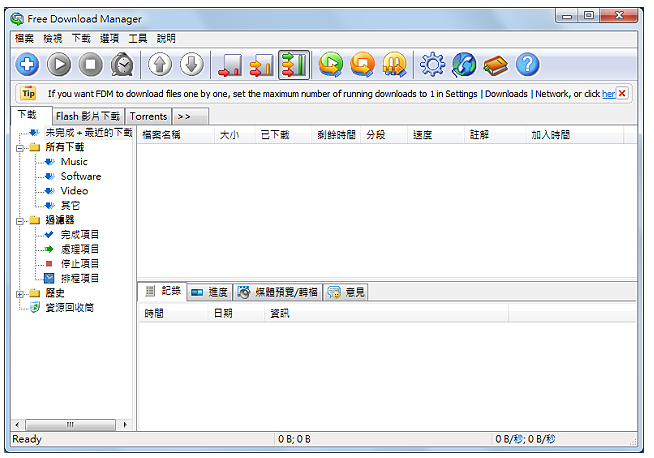Expand the 歷史 folder node

20,294
